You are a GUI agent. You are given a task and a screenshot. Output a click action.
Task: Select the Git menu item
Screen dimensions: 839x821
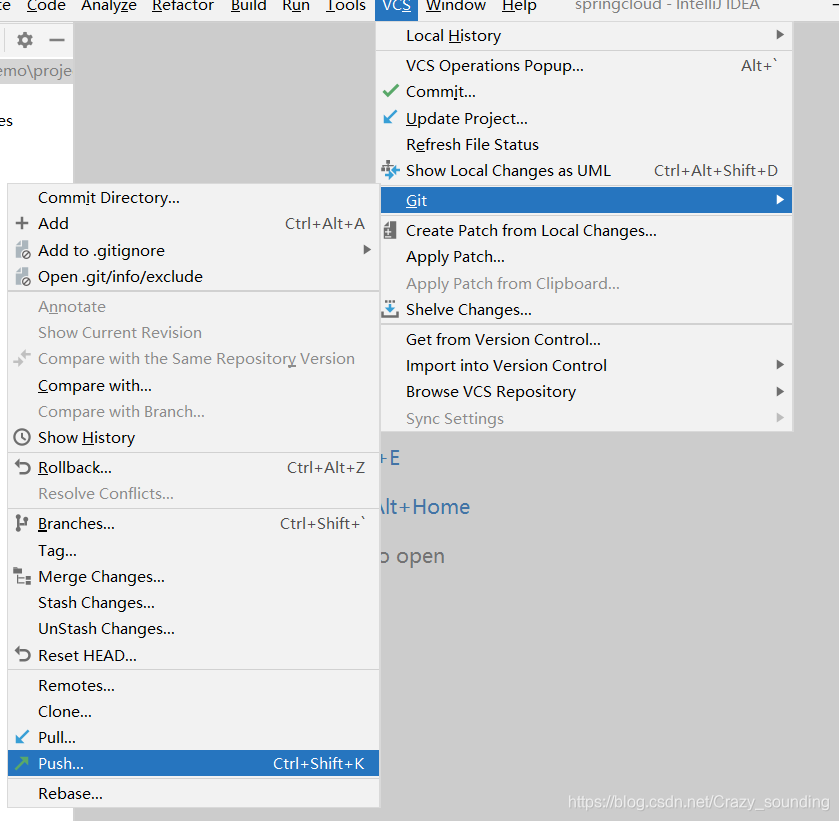click(x=586, y=200)
